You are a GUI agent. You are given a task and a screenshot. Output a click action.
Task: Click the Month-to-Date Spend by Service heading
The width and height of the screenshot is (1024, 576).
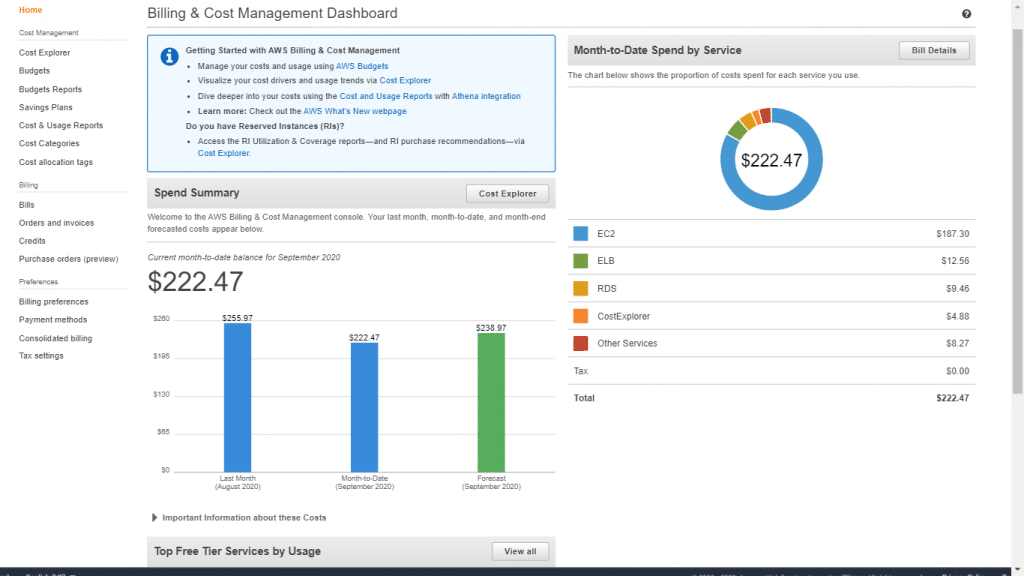[x=658, y=50]
